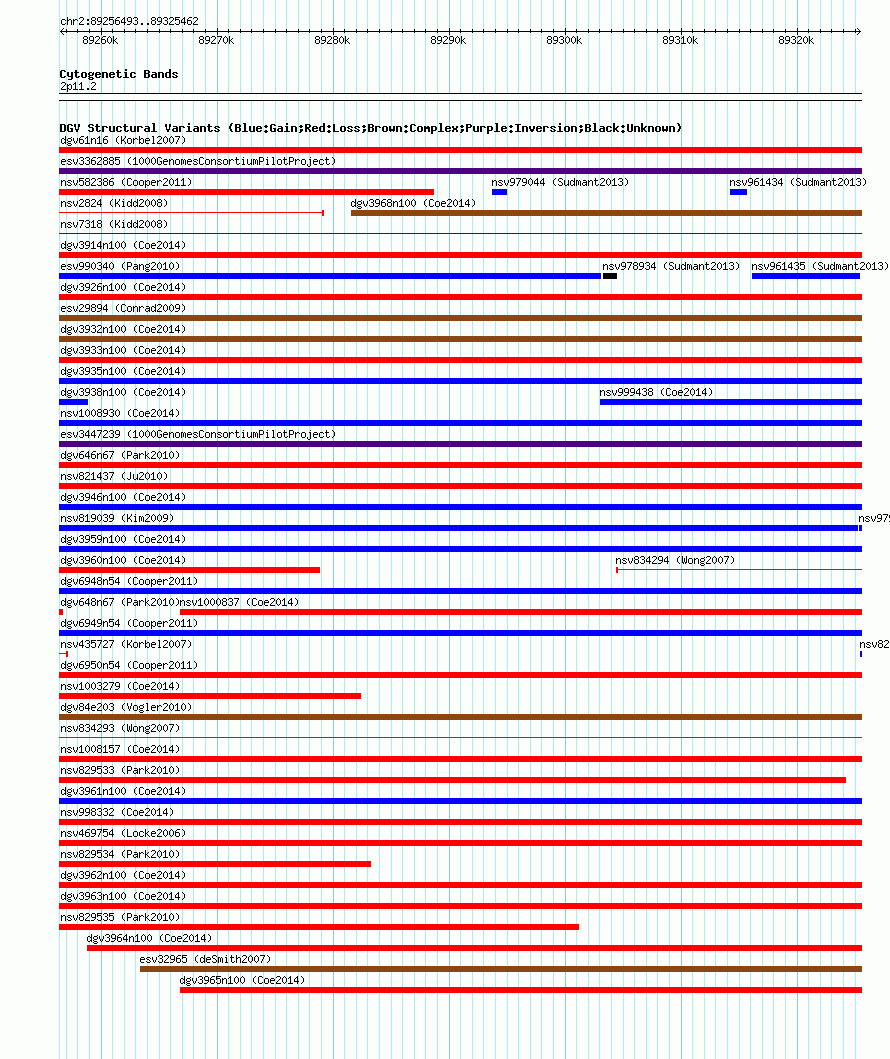Open dgv6948n54 (Cooper2011) label

click(x=129, y=581)
